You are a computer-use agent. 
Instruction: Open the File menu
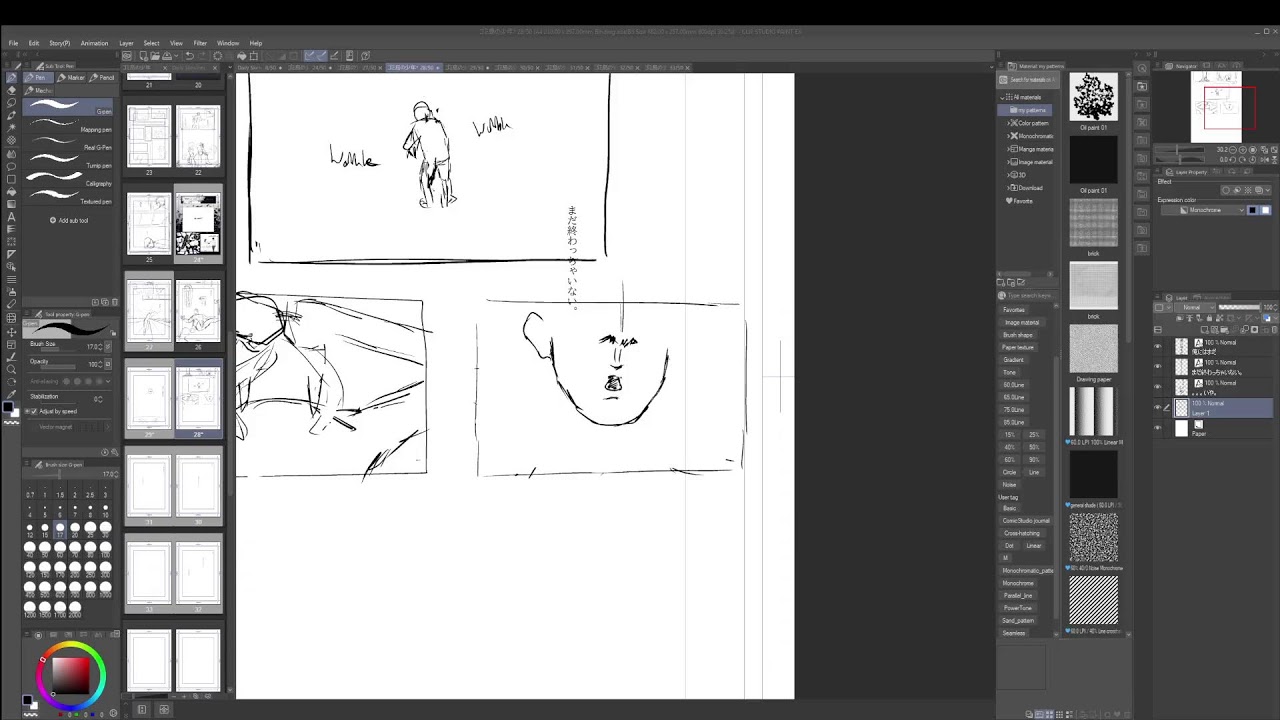tap(13, 43)
